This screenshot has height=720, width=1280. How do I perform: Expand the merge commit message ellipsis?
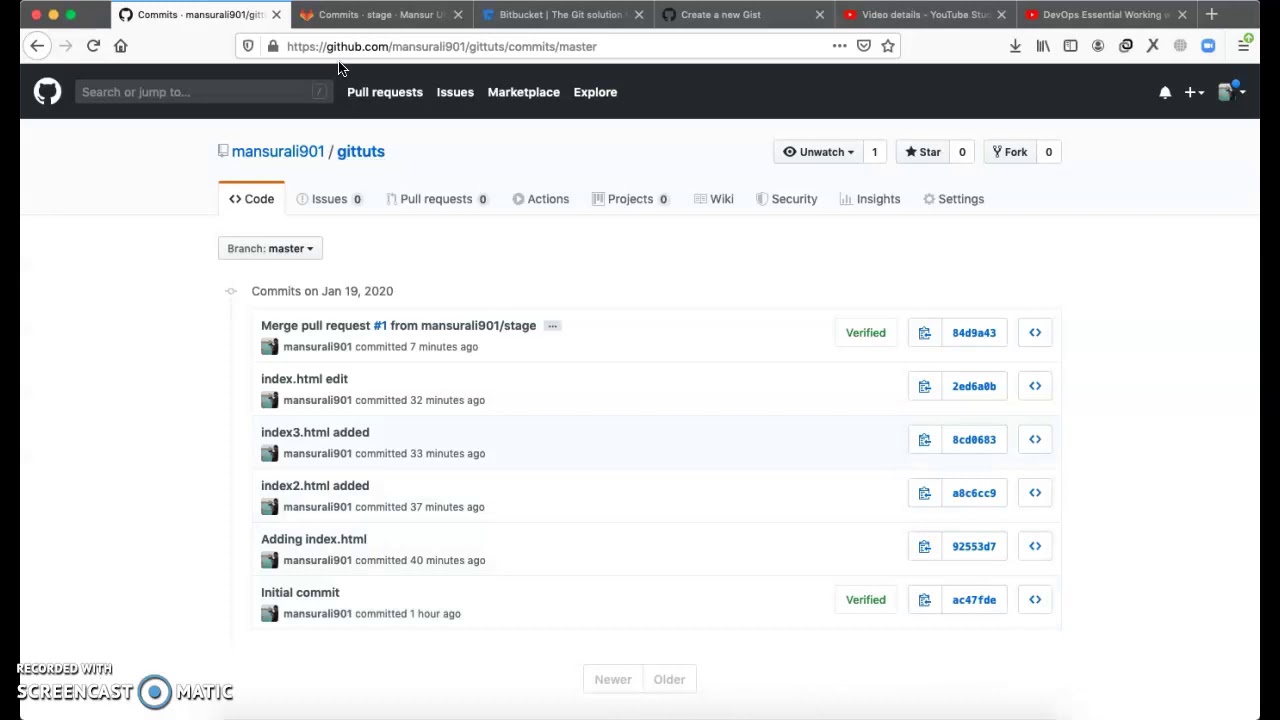click(552, 326)
